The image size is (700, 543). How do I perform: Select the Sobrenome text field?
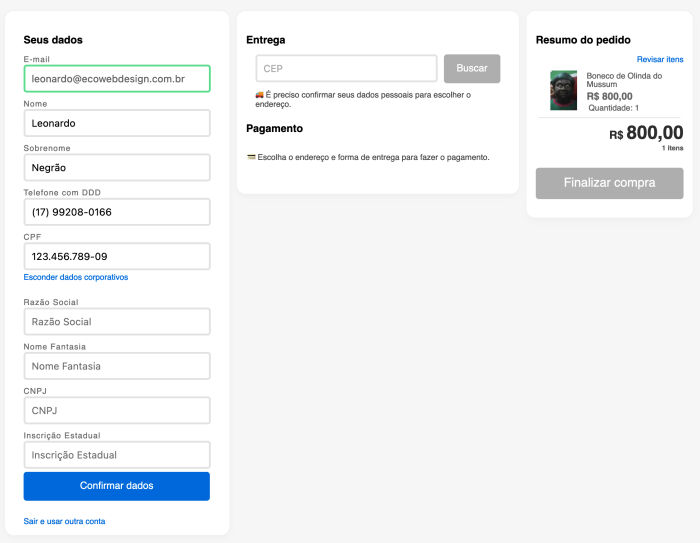tap(116, 167)
